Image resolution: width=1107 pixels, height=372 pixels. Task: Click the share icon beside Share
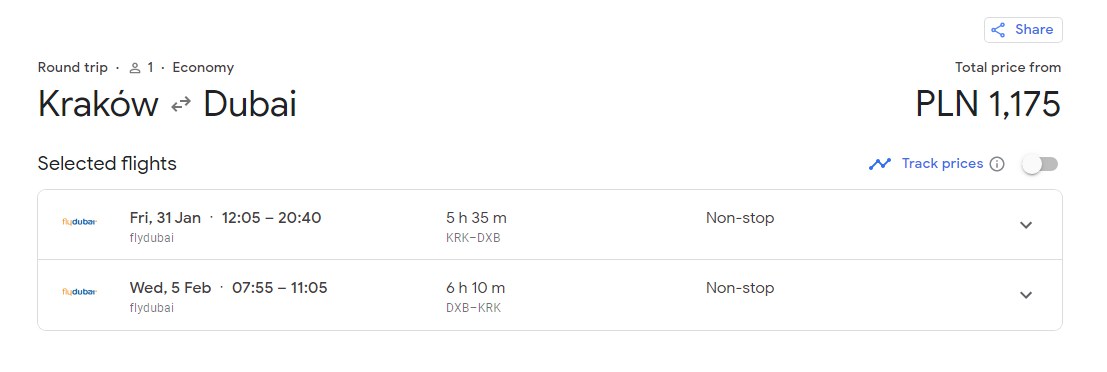click(x=998, y=30)
